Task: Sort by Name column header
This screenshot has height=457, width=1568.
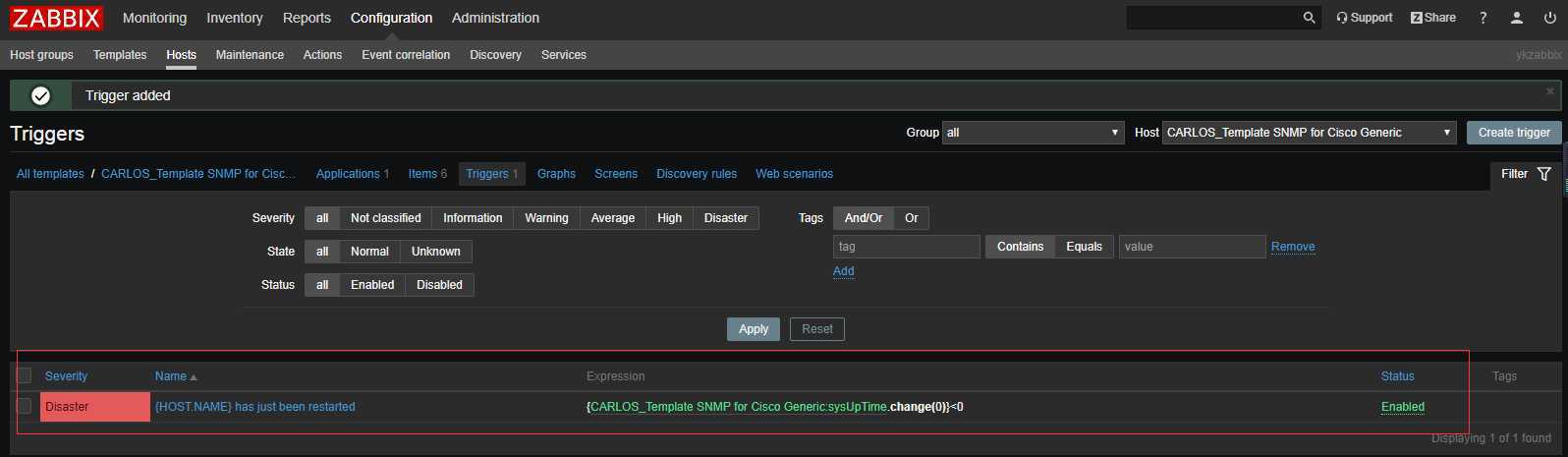Action: pos(176,376)
